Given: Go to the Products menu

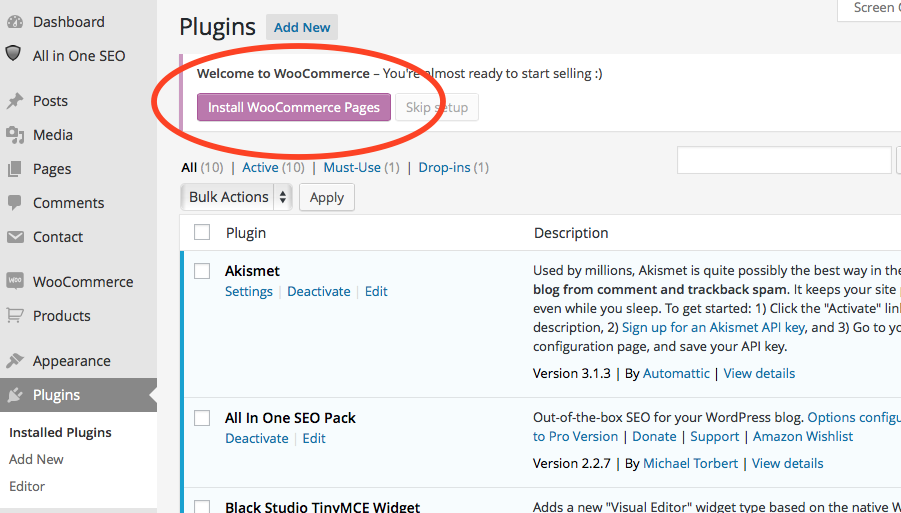Looking at the screenshot, I should click(61, 315).
